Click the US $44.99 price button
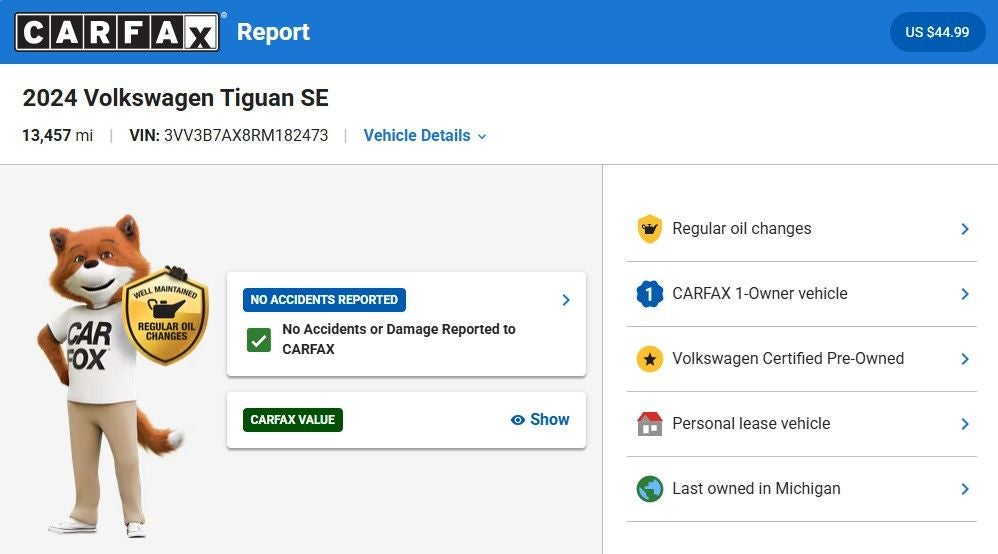Viewport: 998px width, 554px height. pyautogui.click(x=937, y=32)
